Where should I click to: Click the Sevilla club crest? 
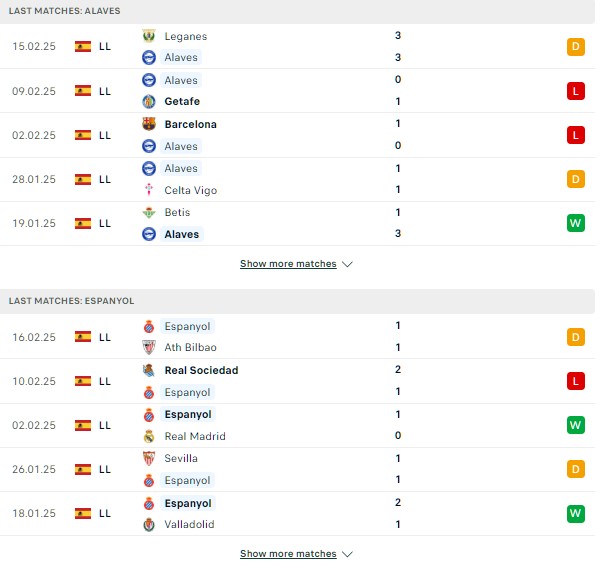coord(149,458)
